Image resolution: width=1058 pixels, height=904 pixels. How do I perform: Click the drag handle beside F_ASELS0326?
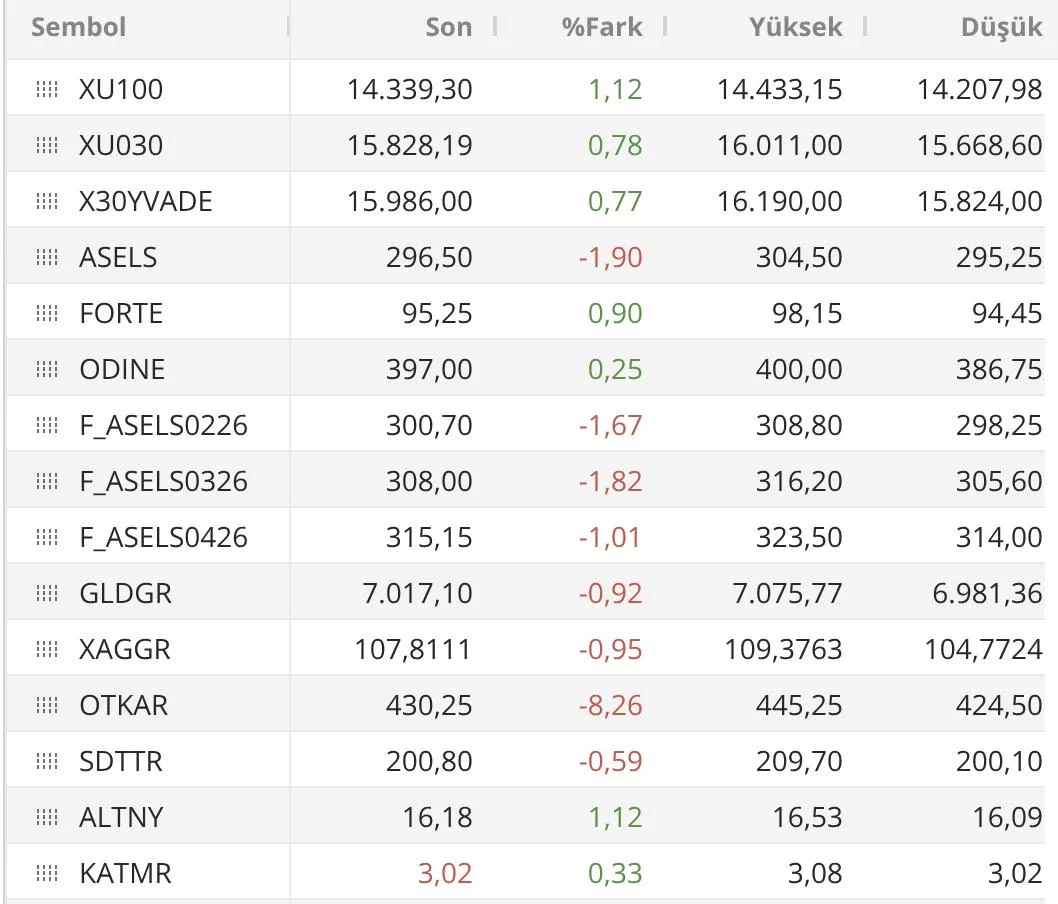[x=46, y=482]
